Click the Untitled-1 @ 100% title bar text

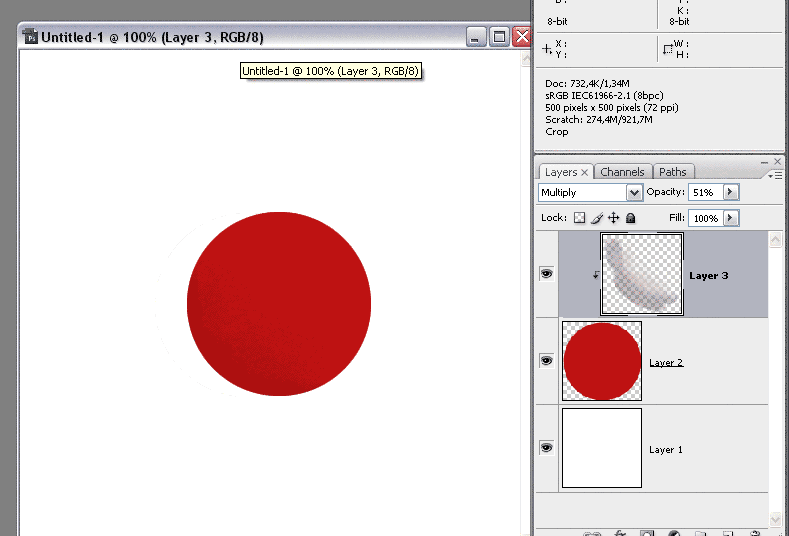click(152, 37)
